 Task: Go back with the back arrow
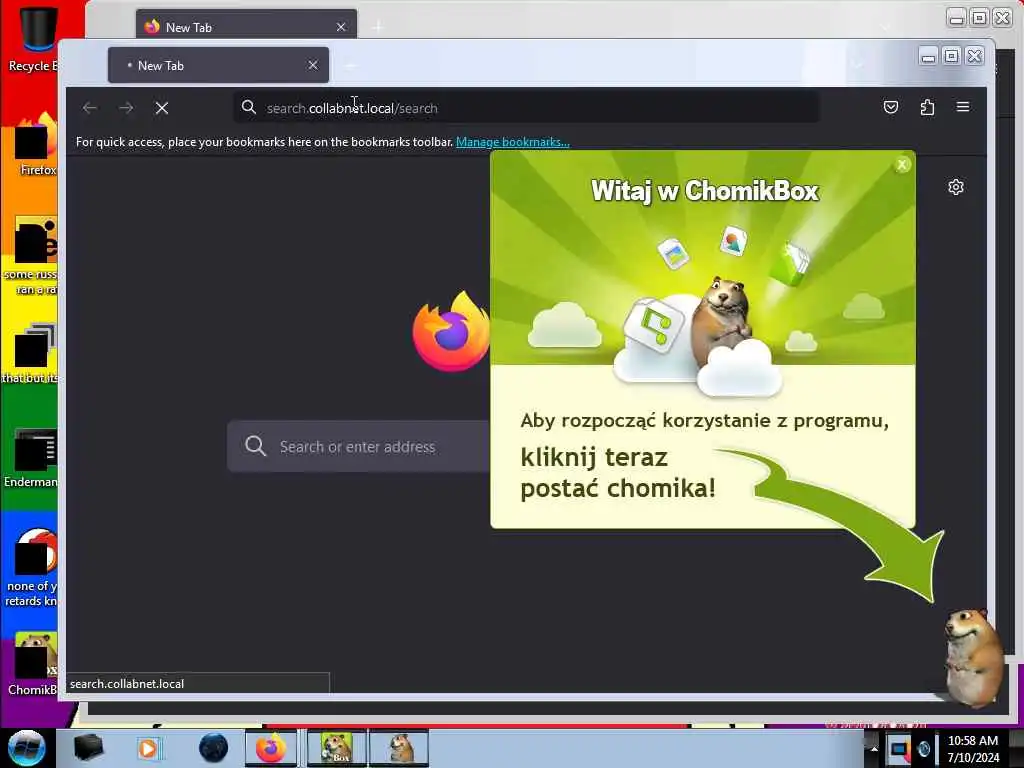90,108
